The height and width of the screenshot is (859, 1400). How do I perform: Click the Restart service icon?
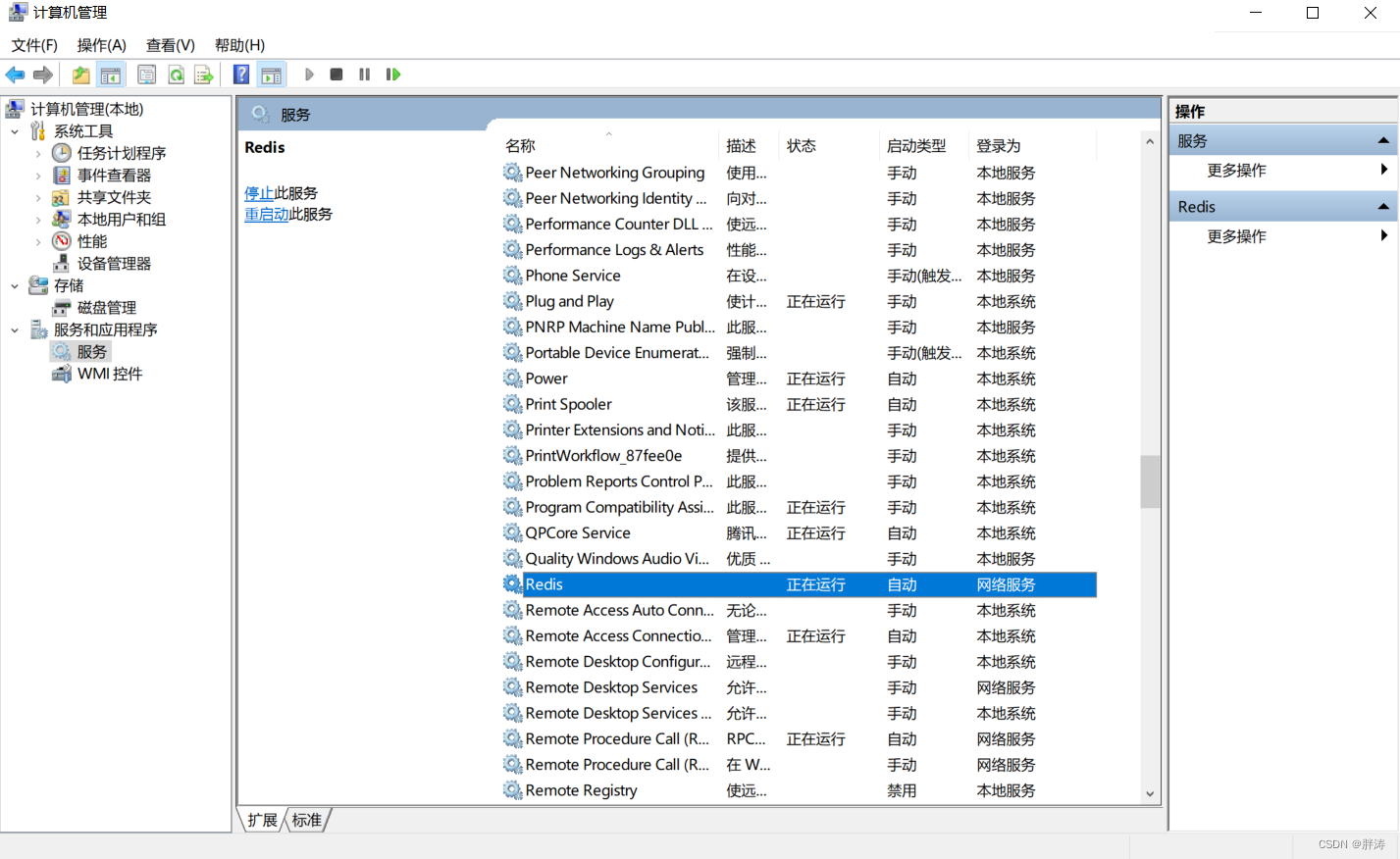click(x=393, y=75)
